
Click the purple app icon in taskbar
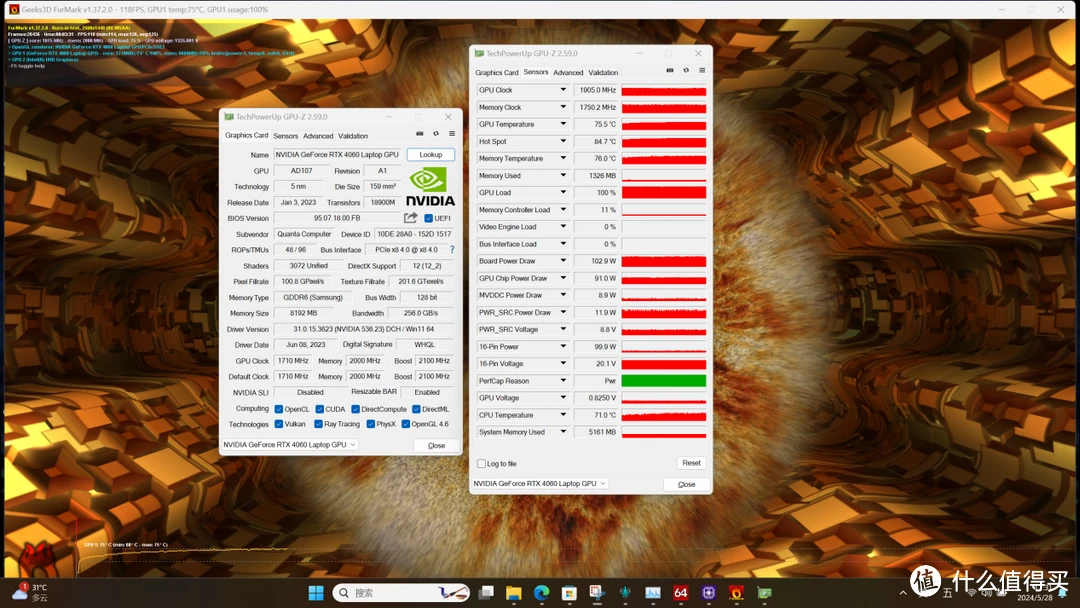click(709, 593)
